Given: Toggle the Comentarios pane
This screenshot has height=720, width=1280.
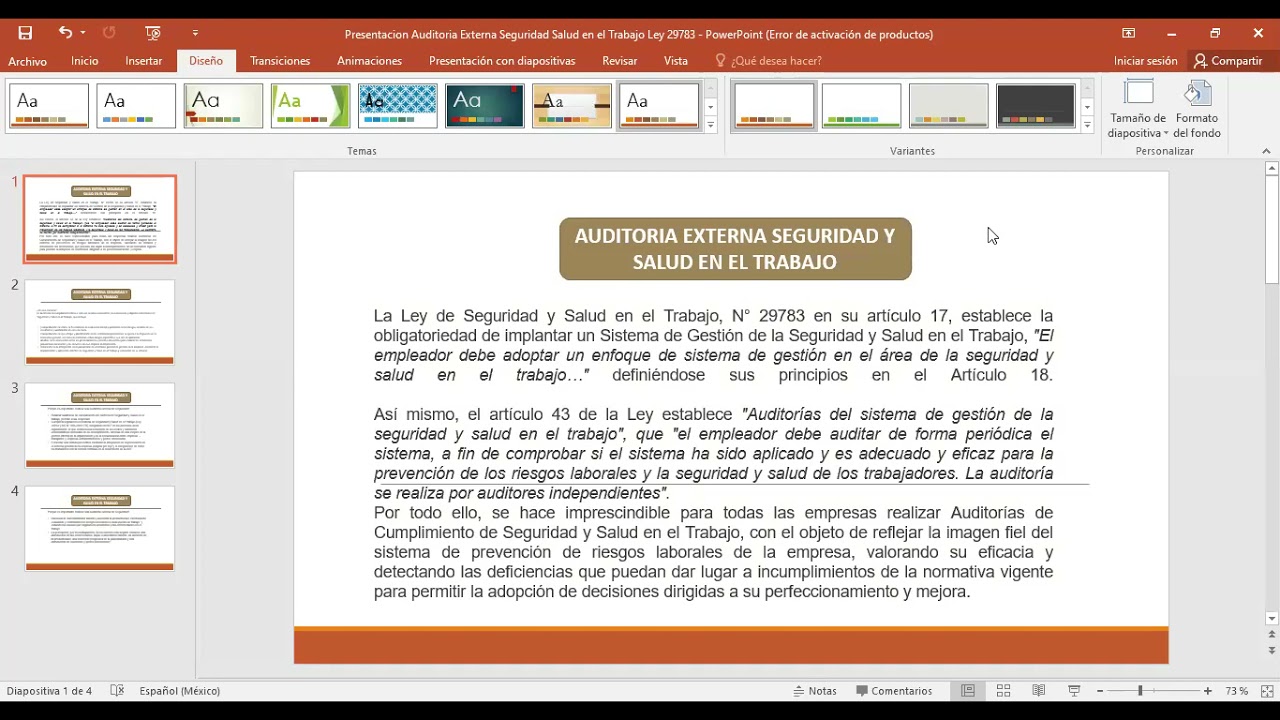Looking at the screenshot, I should [x=894, y=691].
